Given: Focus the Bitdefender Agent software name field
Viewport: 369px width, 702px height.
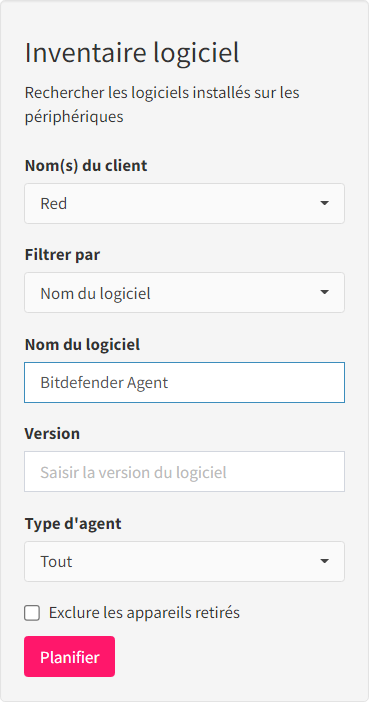Looking at the screenshot, I should 184,382.
